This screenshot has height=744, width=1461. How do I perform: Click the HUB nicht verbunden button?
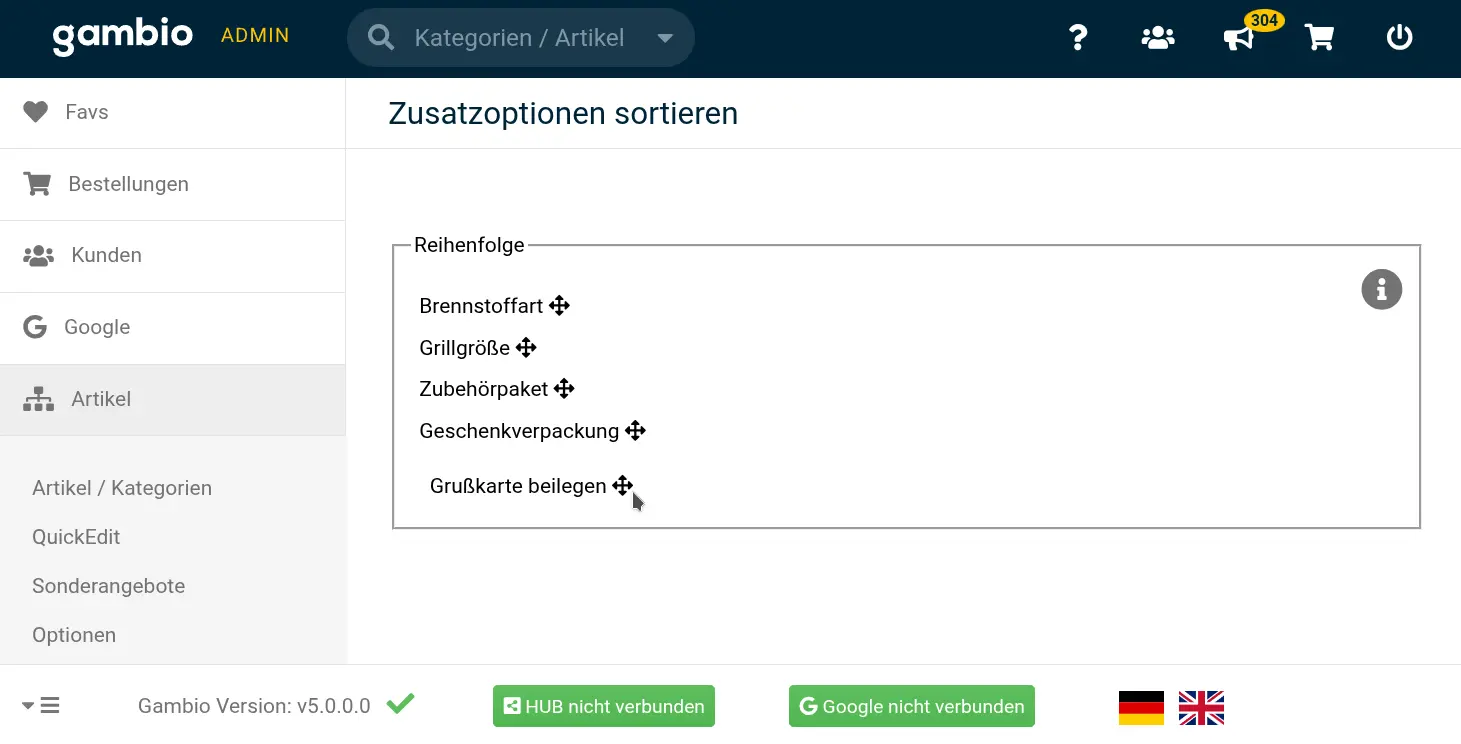[603, 706]
